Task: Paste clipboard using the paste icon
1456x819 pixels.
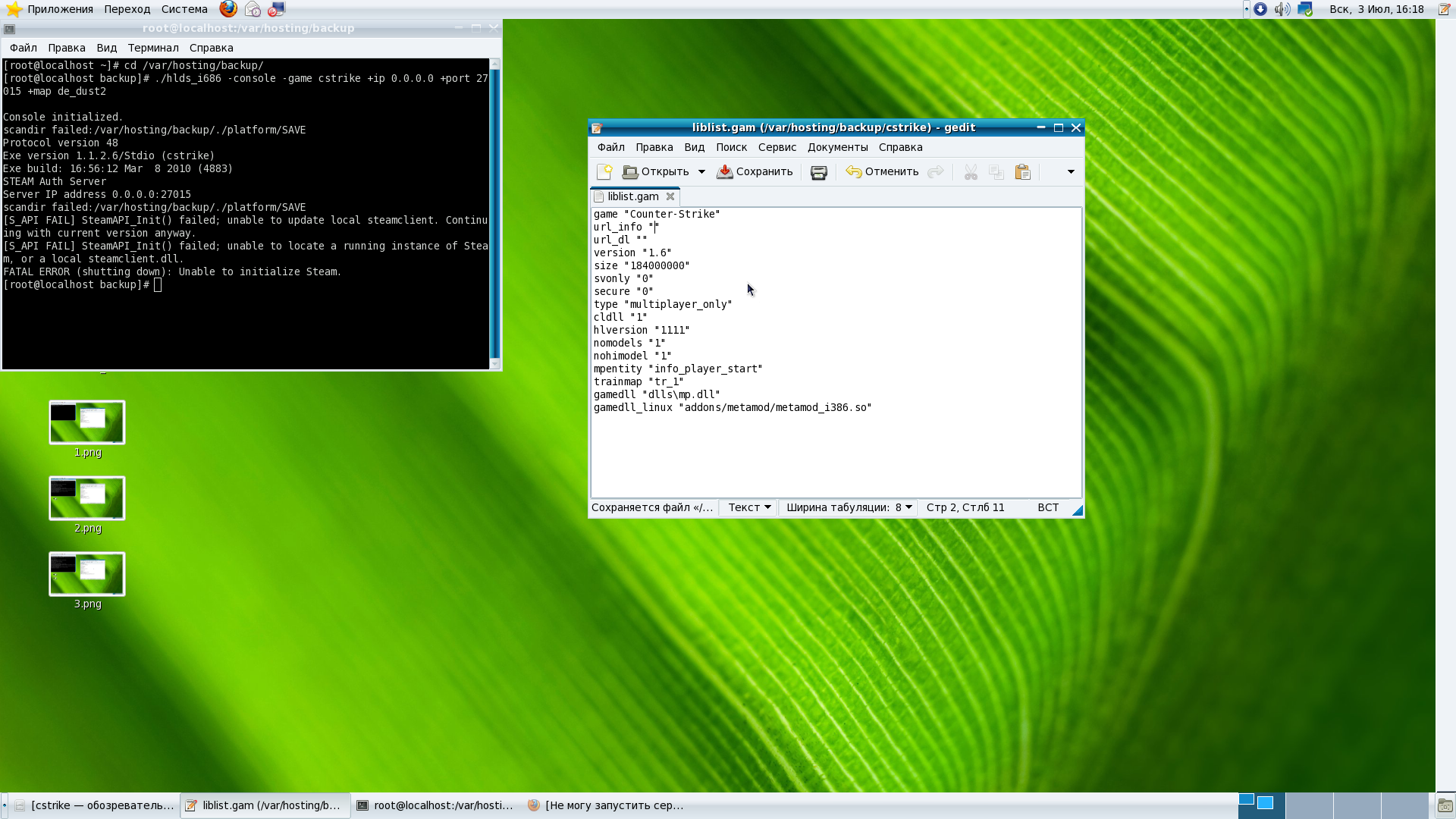Action: [x=1023, y=172]
